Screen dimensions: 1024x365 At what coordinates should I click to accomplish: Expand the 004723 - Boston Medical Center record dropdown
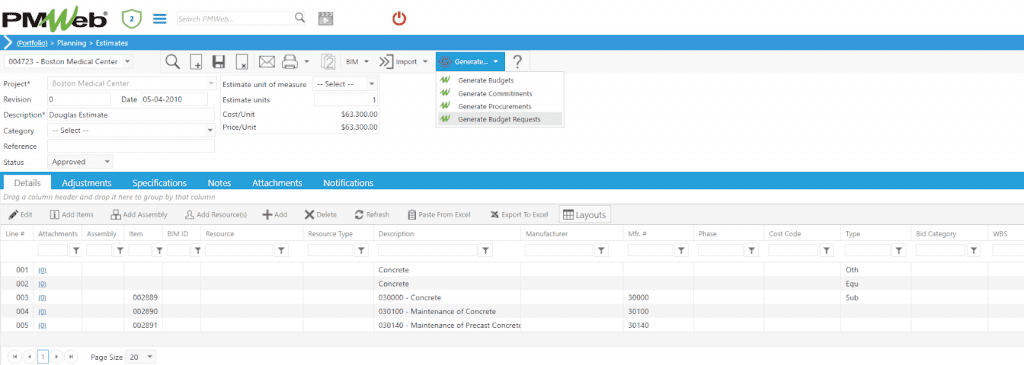pos(127,61)
